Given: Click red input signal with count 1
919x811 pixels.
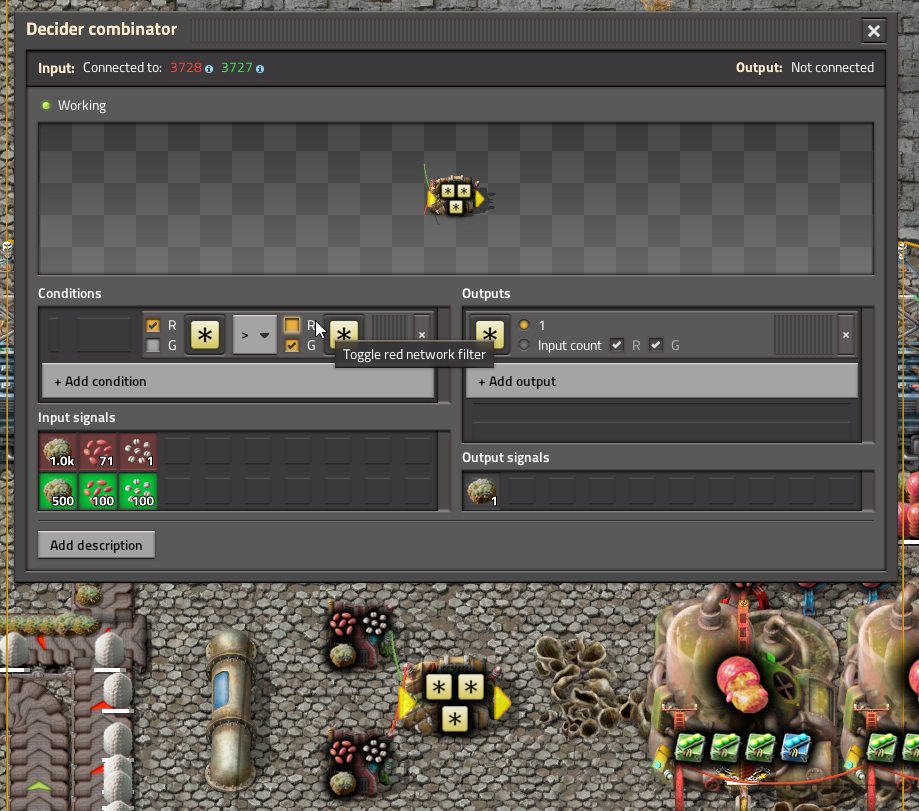Looking at the screenshot, I should pos(138,451).
